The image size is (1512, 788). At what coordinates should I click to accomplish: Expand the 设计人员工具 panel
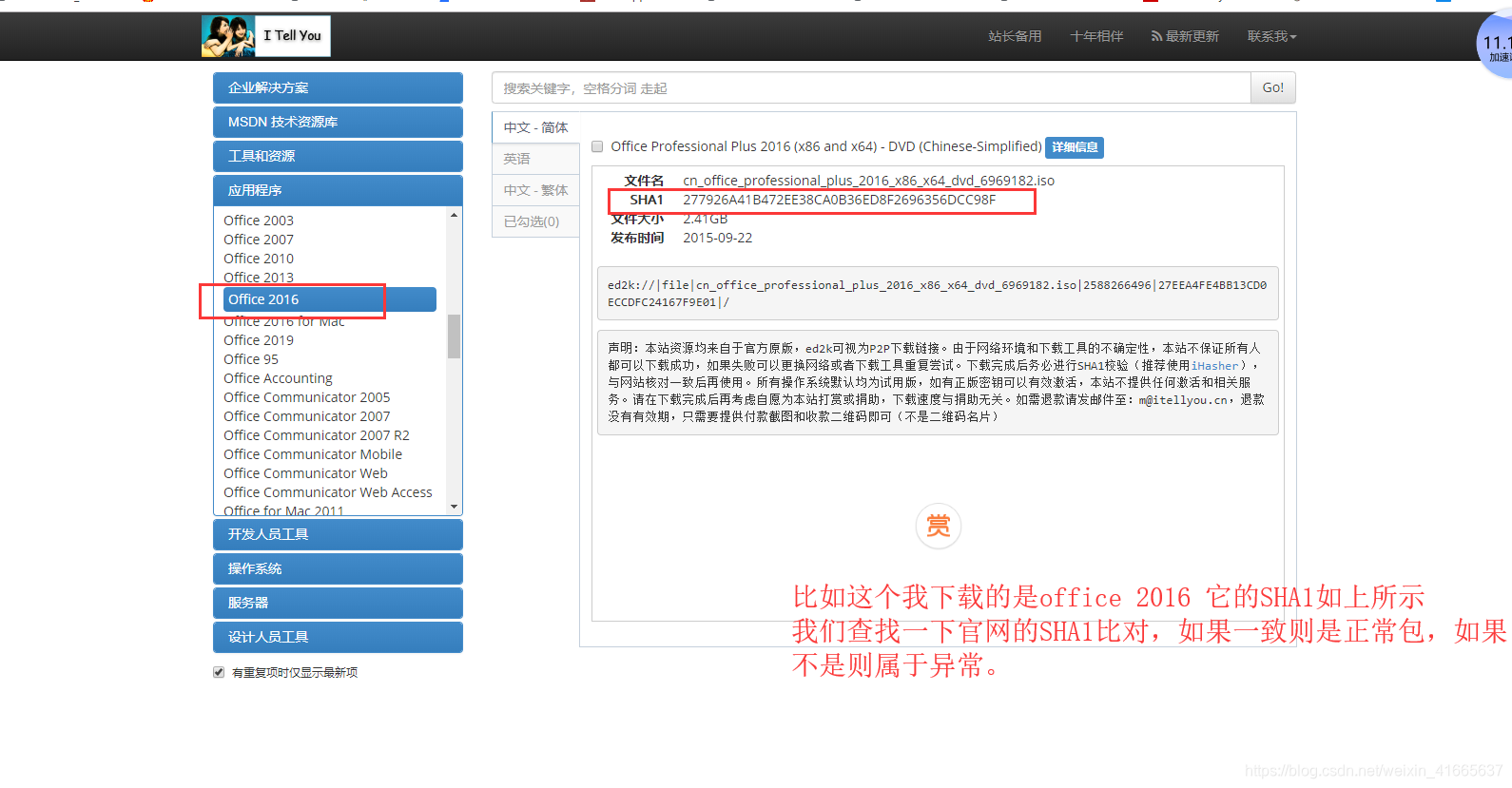coord(338,637)
